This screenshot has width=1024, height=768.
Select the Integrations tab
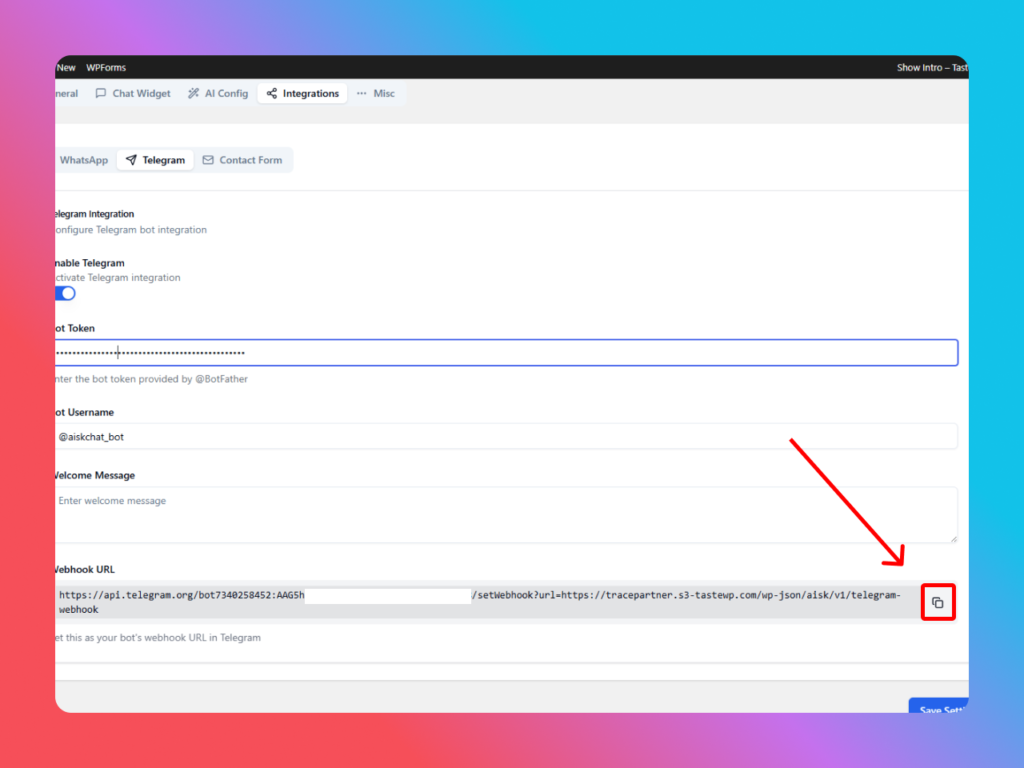pyautogui.click(x=302, y=94)
